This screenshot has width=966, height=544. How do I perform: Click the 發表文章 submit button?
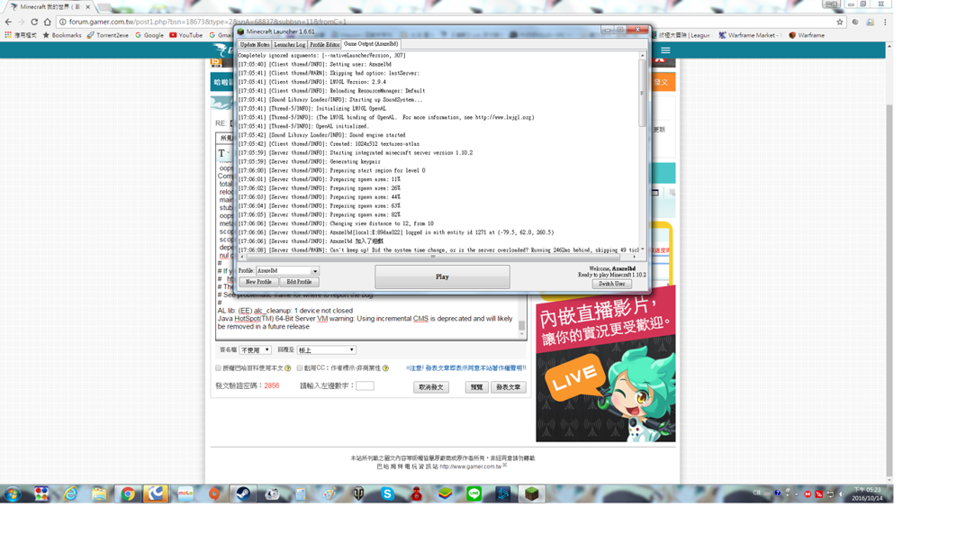tap(508, 387)
